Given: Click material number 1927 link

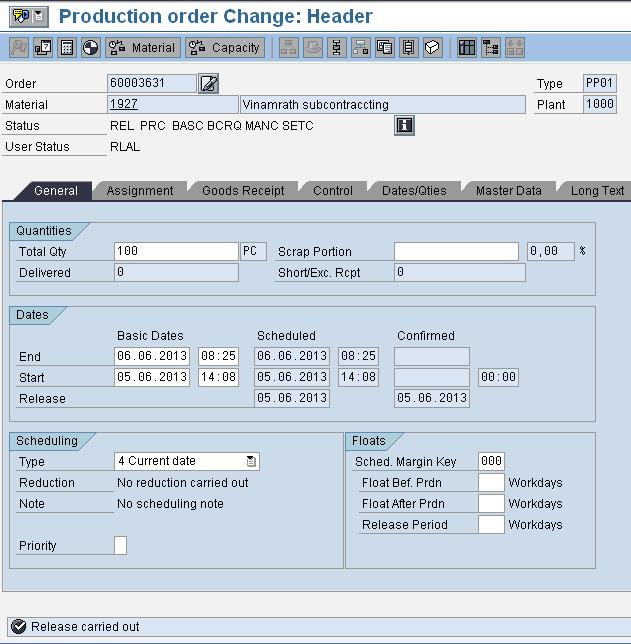Looking at the screenshot, I should tap(122, 104).
